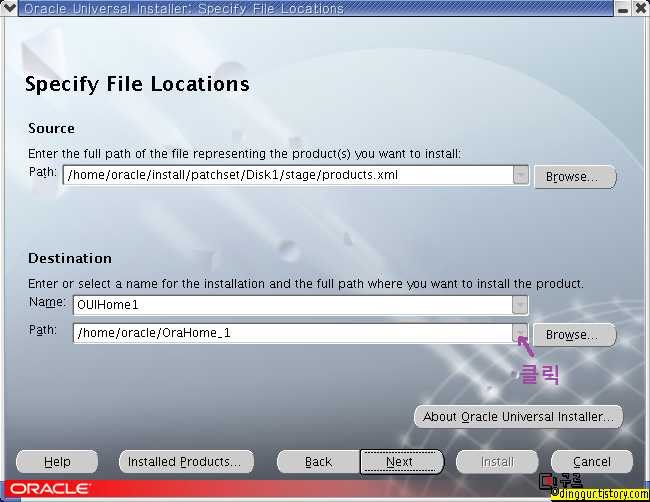Viewport: 650px width, 502px height.
Task: Cancel the installer
Action: (592, 462)
